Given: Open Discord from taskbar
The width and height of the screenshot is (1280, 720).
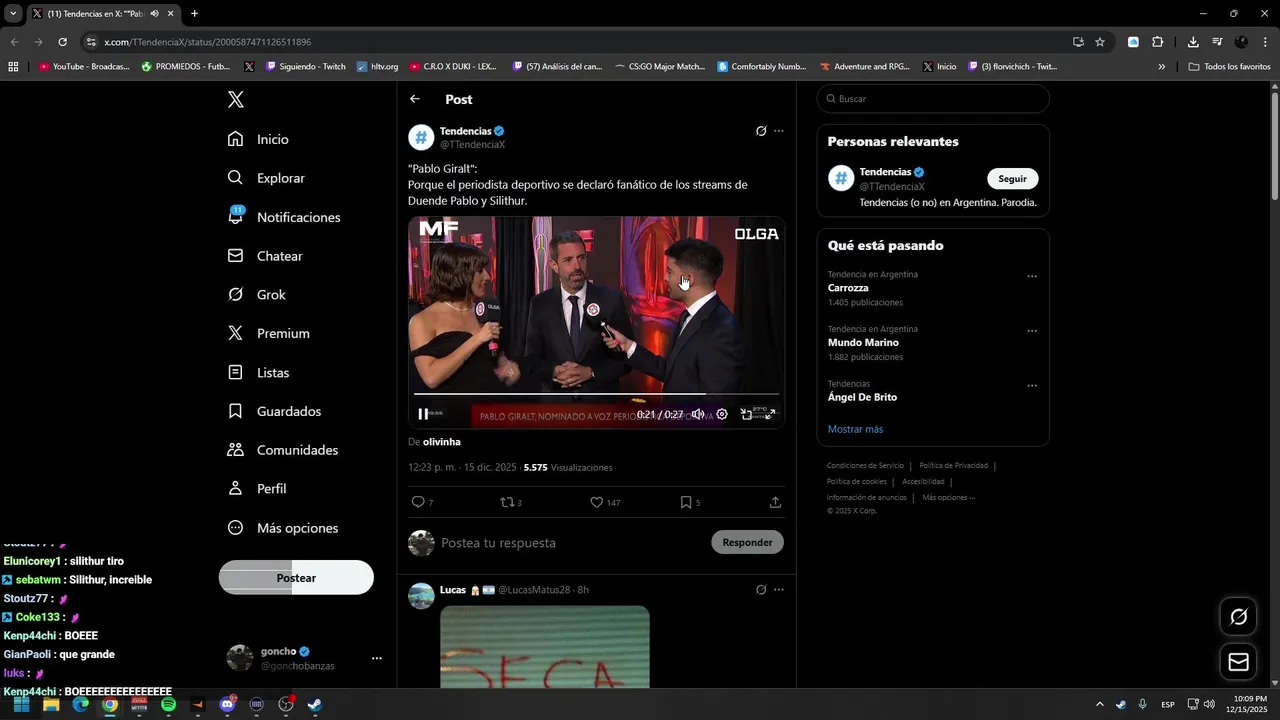Looking at the screenshot, I should point(227,704).
